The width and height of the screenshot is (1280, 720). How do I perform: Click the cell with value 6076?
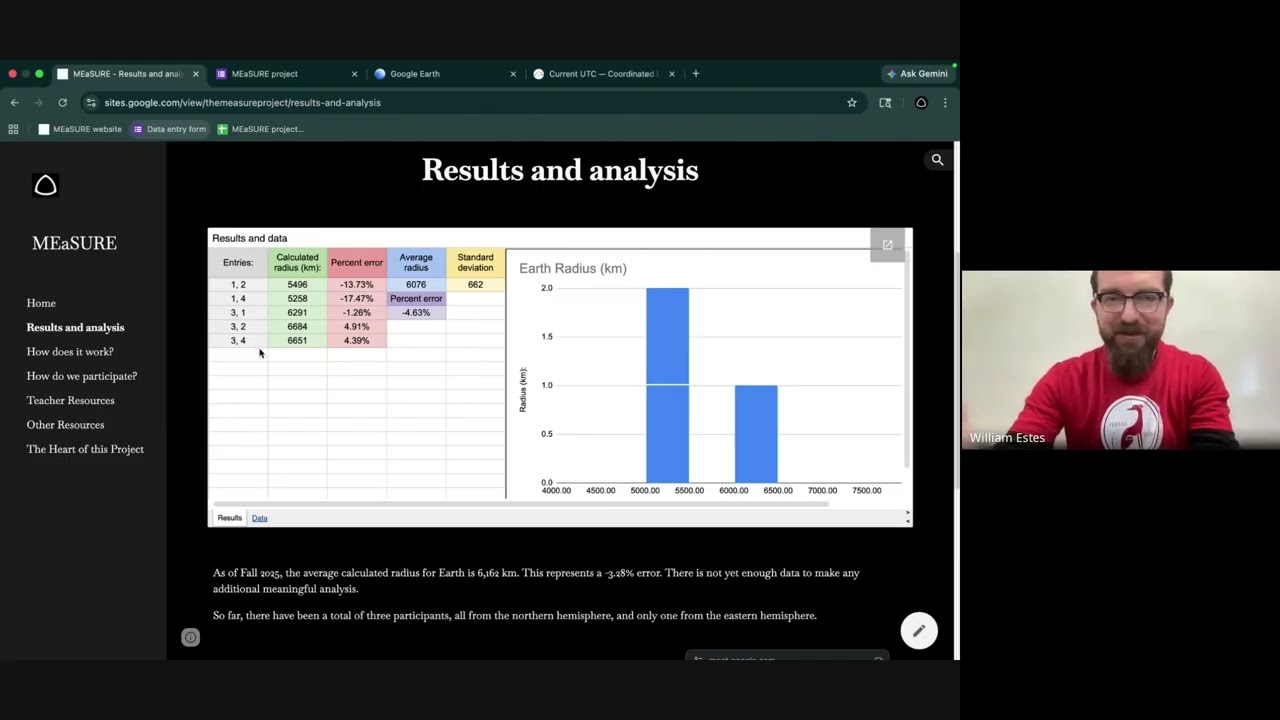[x=416, y=285]
